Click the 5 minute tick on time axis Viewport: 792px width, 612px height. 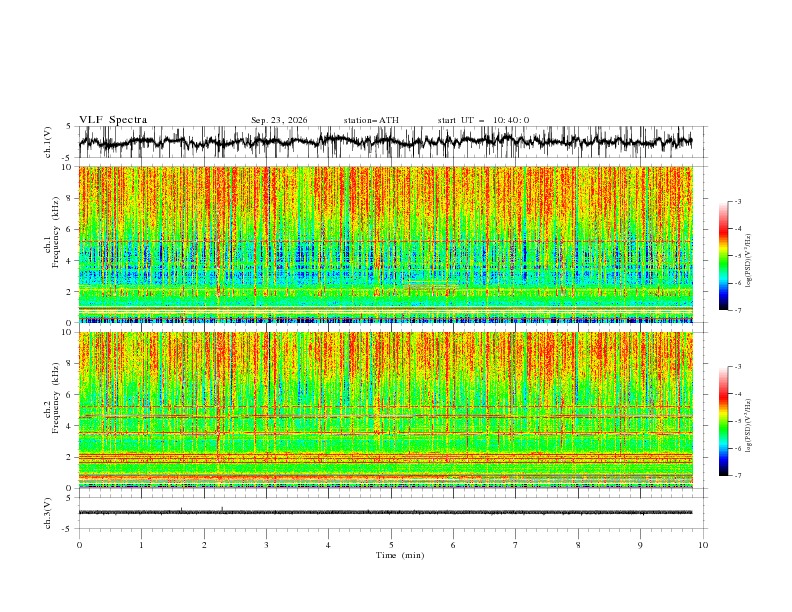[x=391, y=545]
